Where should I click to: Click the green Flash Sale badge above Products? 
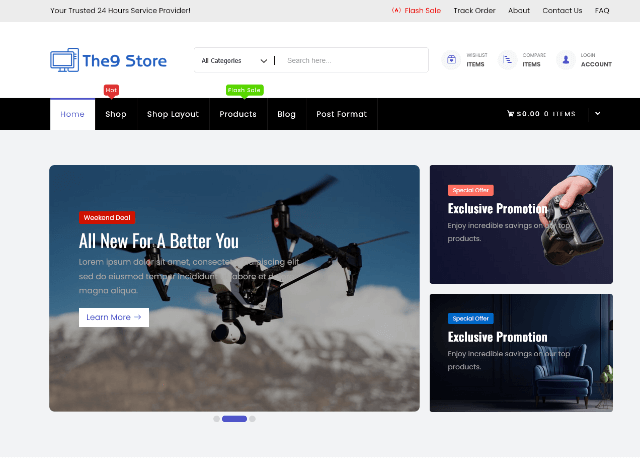tap(244, 90)
